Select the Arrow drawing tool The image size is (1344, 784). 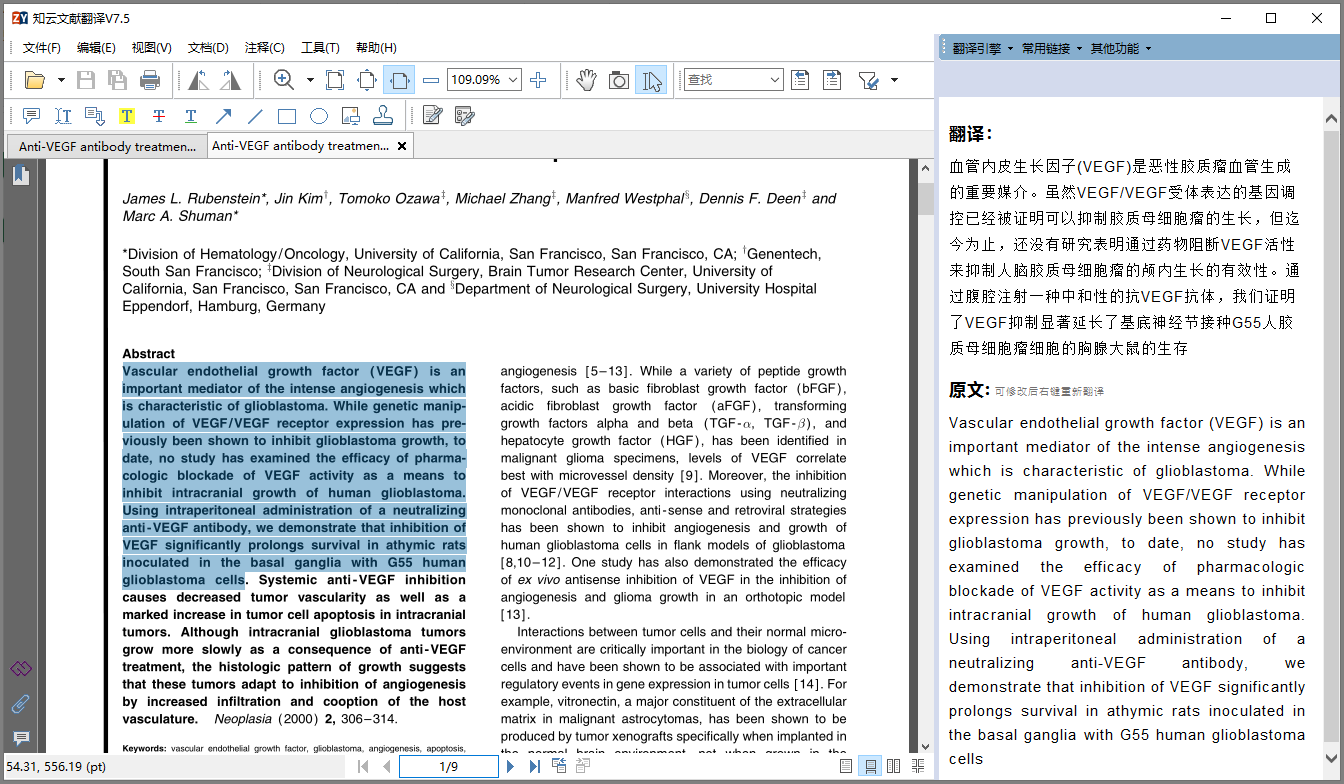[223, 116]
